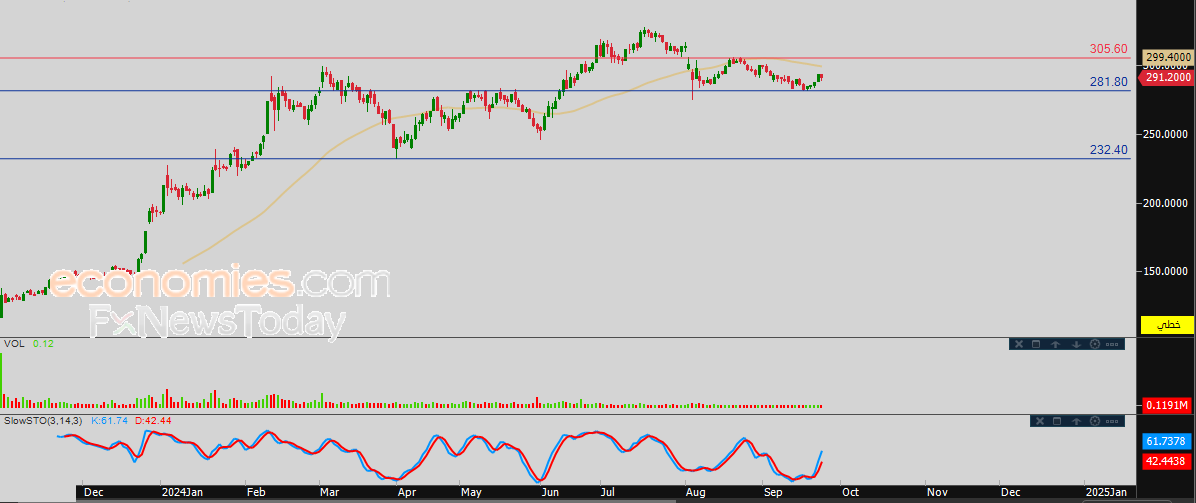1196x503 pixels.
Task: Click the 42.4438 stochastic D value tag
Action: coord(1166,461)
